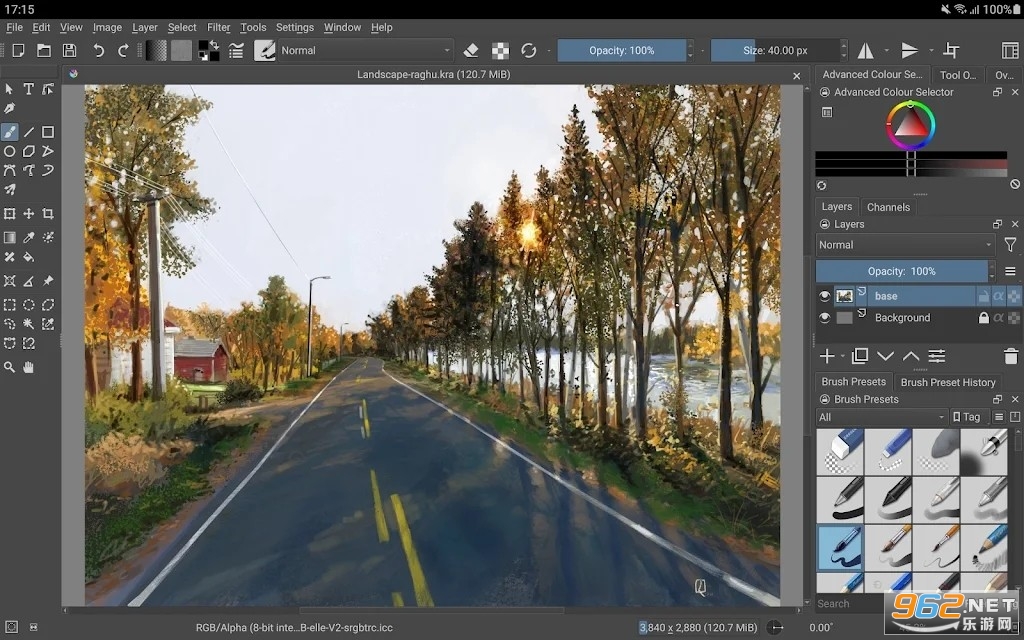Move layer up in stack
Screen dimensions: 1024x640
[x=911, y=356]
